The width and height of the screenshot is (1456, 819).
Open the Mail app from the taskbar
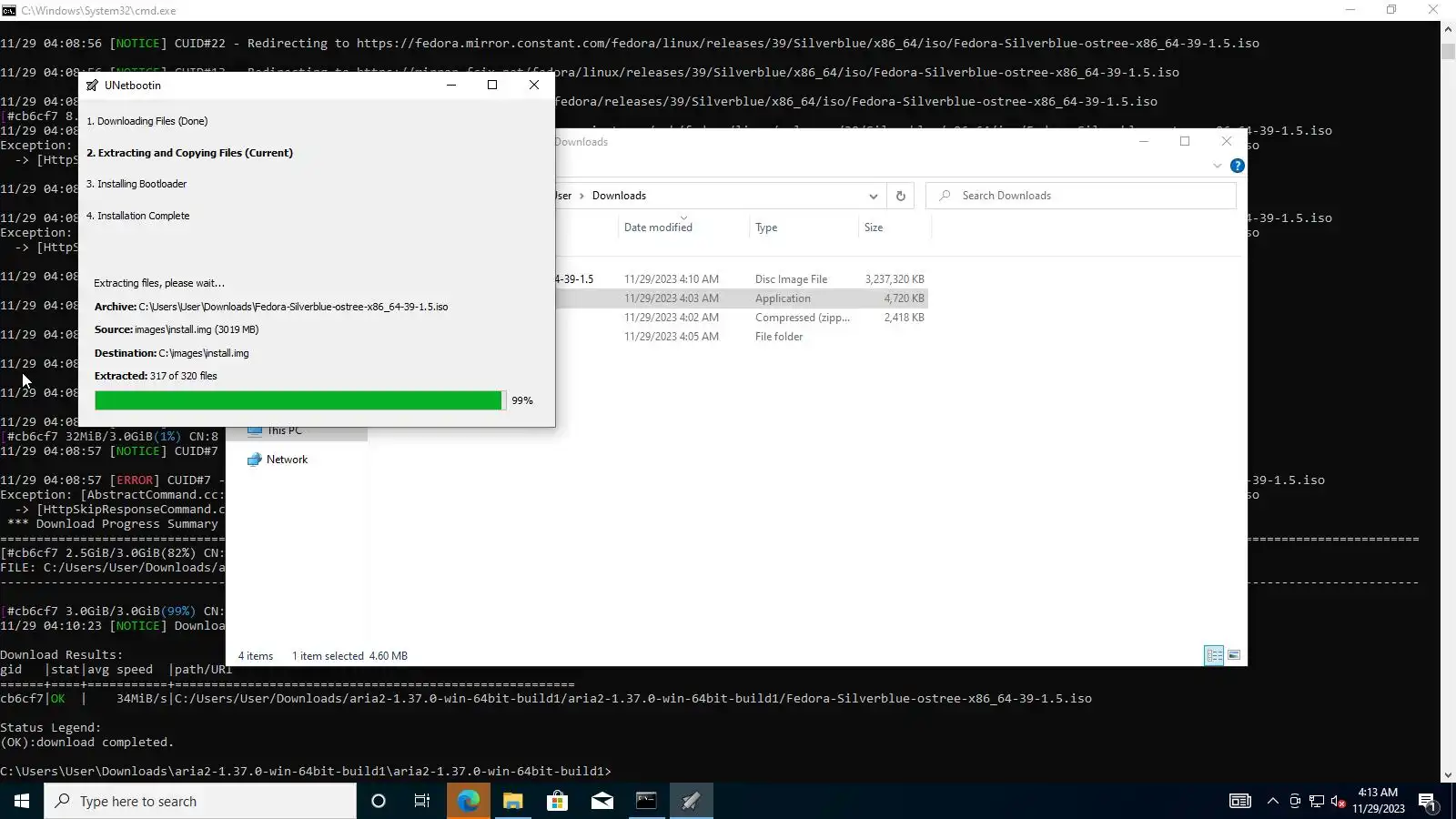(x=602, y=801)
